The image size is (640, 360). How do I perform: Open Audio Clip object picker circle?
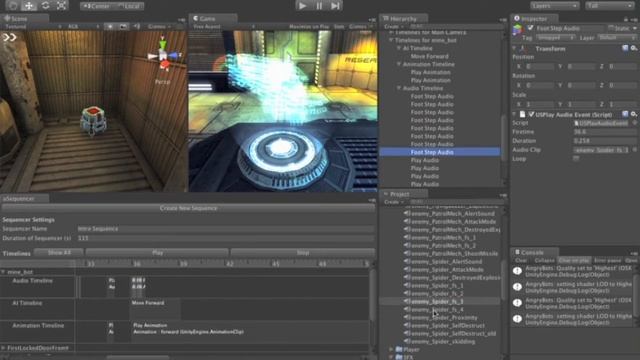(635, 150)
